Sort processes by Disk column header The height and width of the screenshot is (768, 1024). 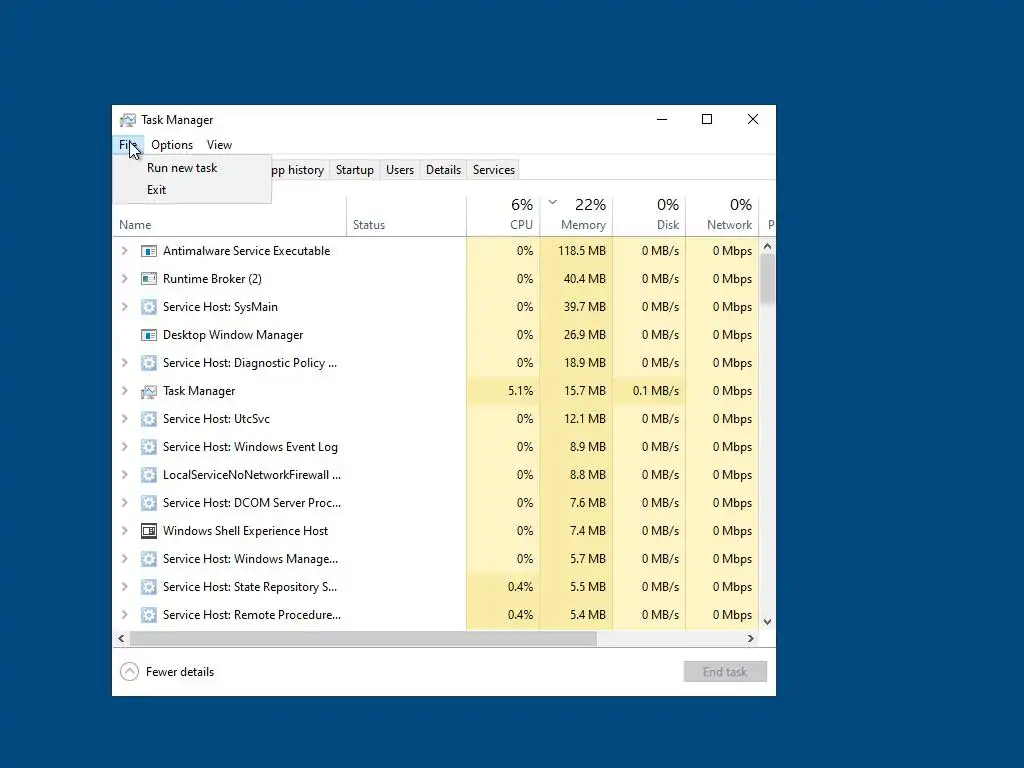tap(649, 216)
